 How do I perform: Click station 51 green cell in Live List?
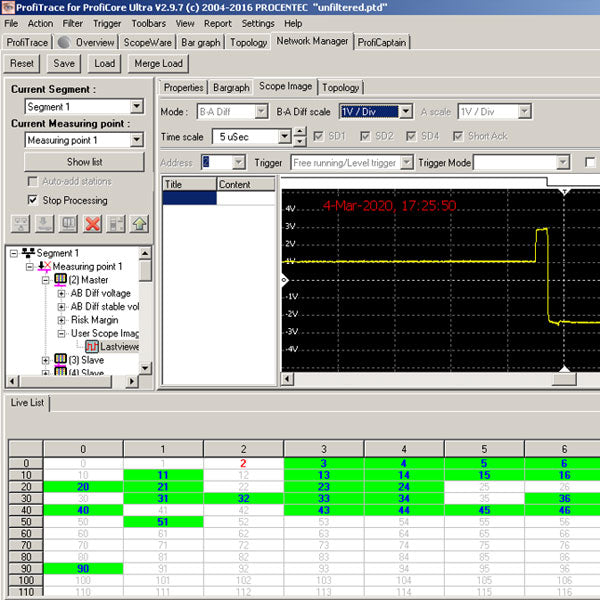(x=161, y=522)
